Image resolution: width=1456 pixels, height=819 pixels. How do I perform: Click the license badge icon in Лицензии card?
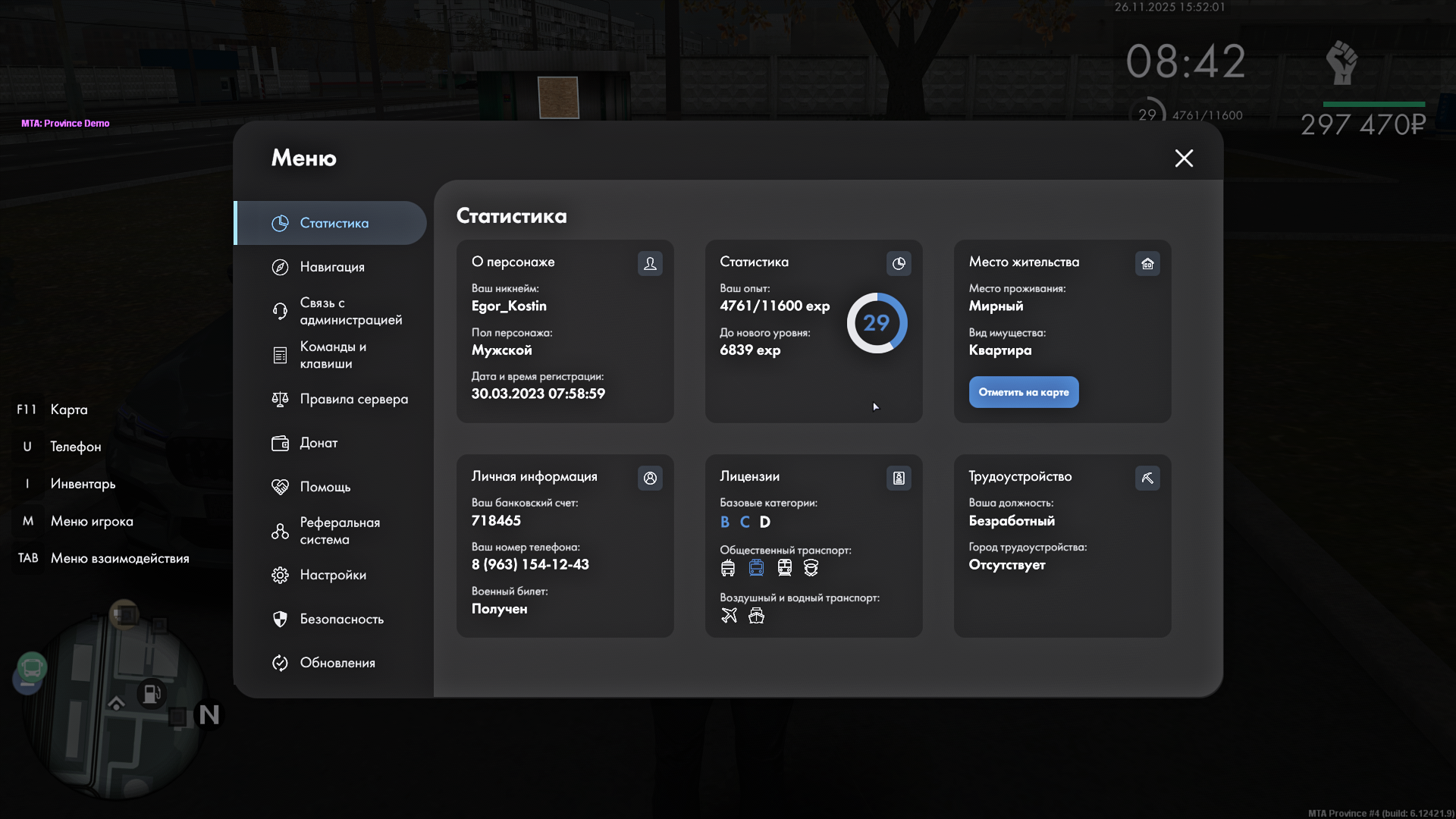tap(899, 478)
